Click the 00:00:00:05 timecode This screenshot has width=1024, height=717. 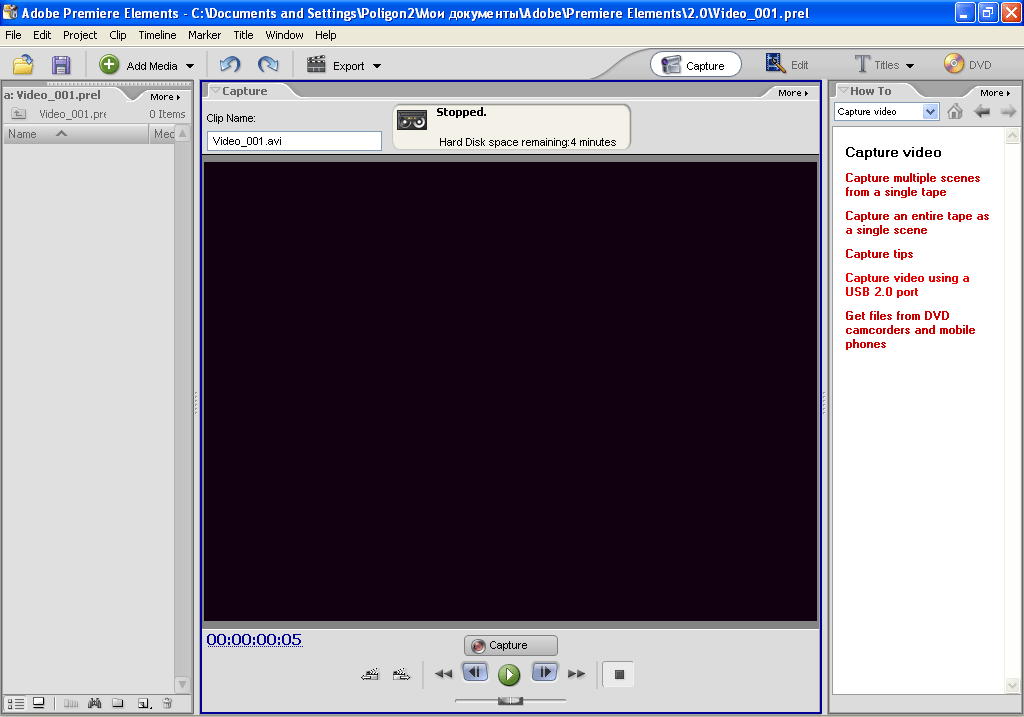254,639
